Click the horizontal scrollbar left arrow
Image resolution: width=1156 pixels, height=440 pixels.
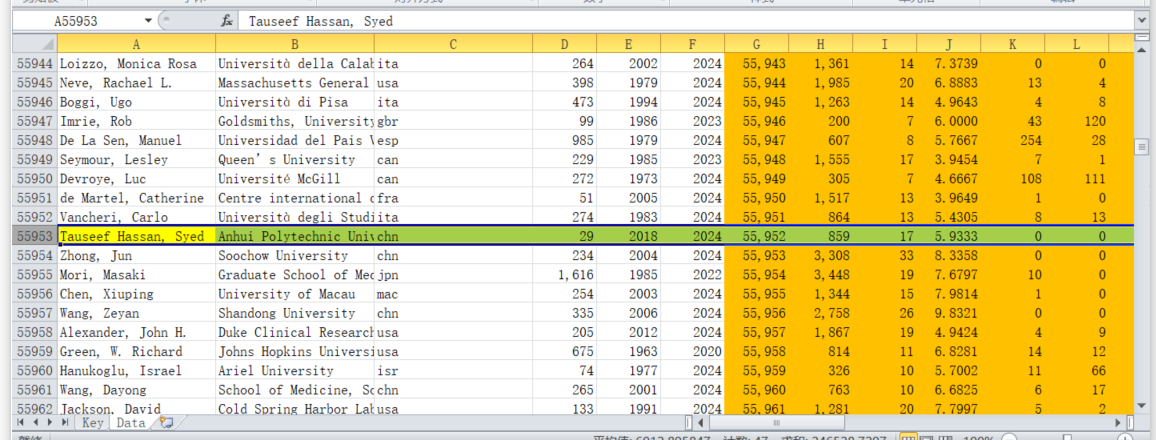700,423
